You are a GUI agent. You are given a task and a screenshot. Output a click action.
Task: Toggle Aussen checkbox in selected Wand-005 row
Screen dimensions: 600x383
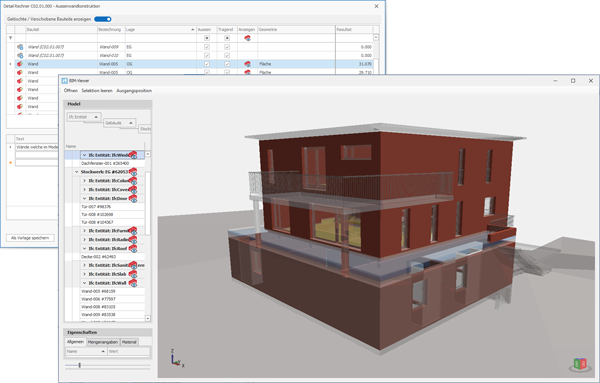207,64
